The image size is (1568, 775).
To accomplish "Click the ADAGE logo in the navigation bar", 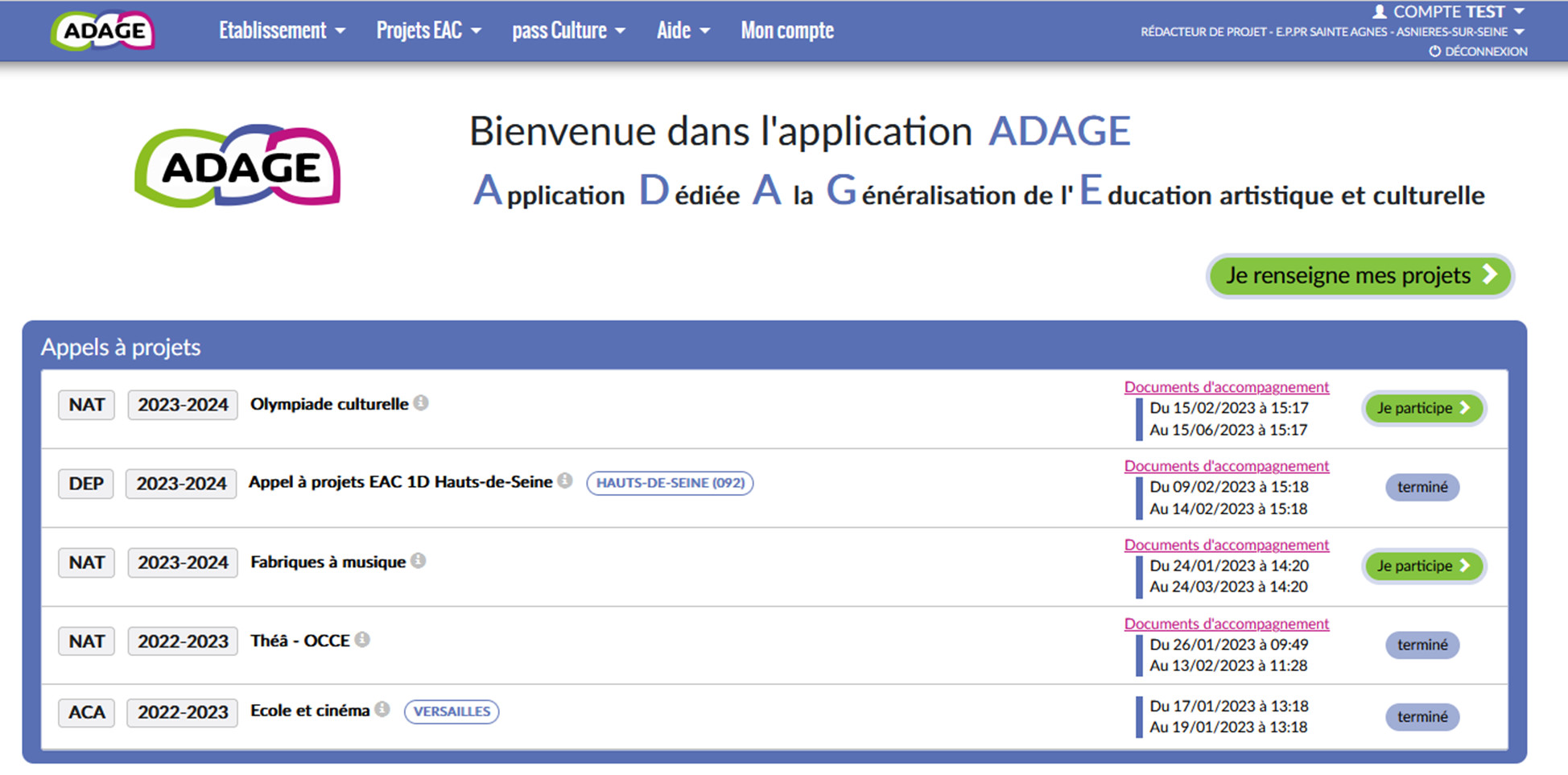I will 102,31.
